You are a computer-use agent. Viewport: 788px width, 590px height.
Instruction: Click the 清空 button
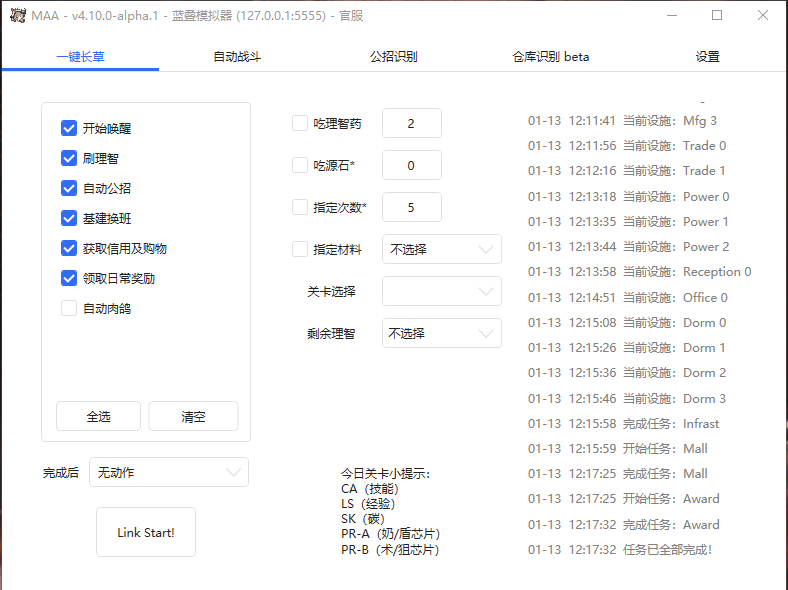pyautogui.click(x=193, y=416)
